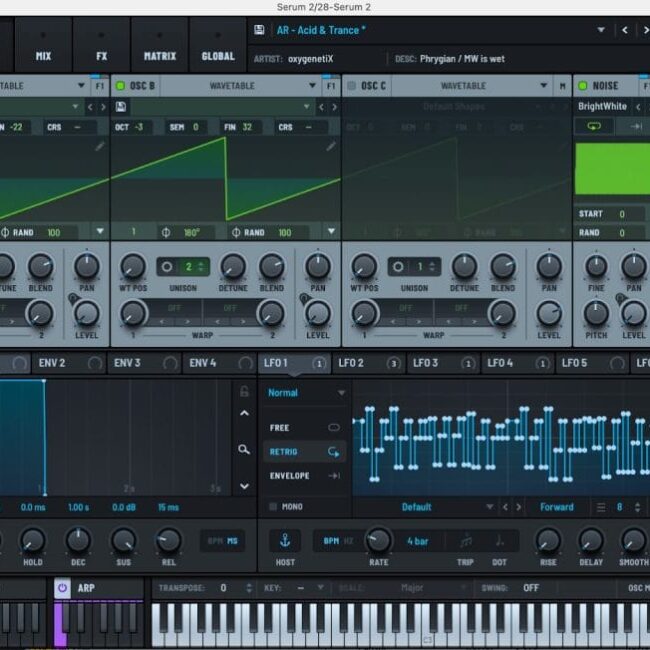Switch to the MATRIX tab
This screenshot has width=650, height=650.
tap(159, 56)
